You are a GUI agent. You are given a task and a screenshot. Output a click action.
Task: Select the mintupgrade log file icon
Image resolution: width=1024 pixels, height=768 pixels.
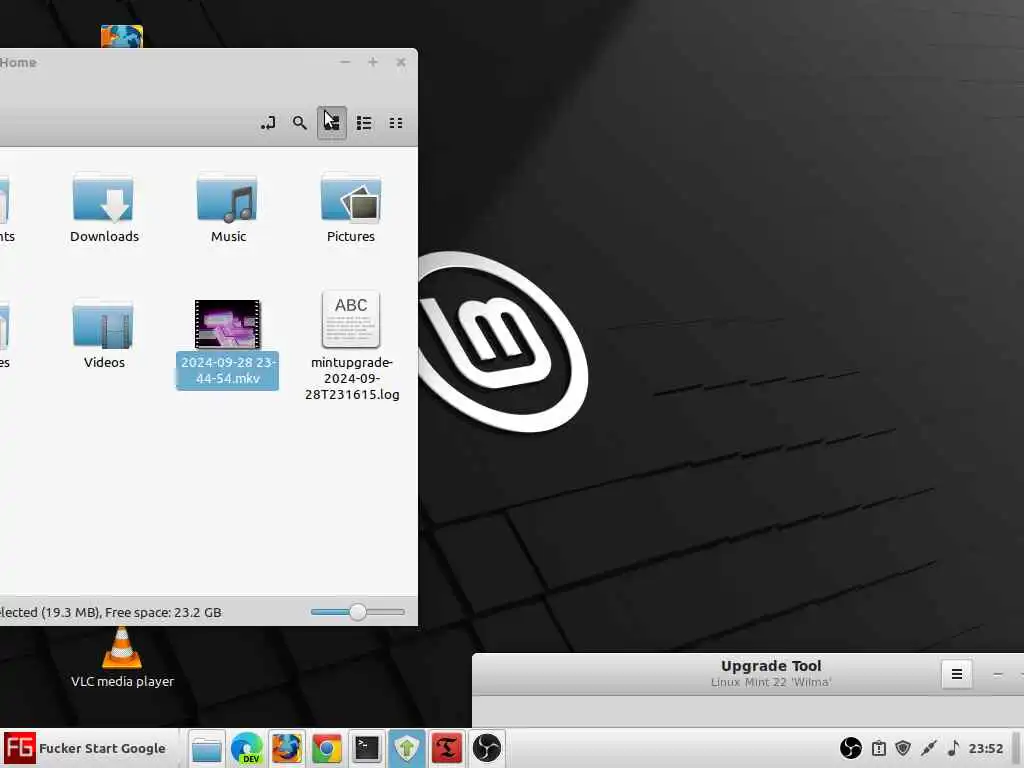pyautogui.click(x=351, y=319)
